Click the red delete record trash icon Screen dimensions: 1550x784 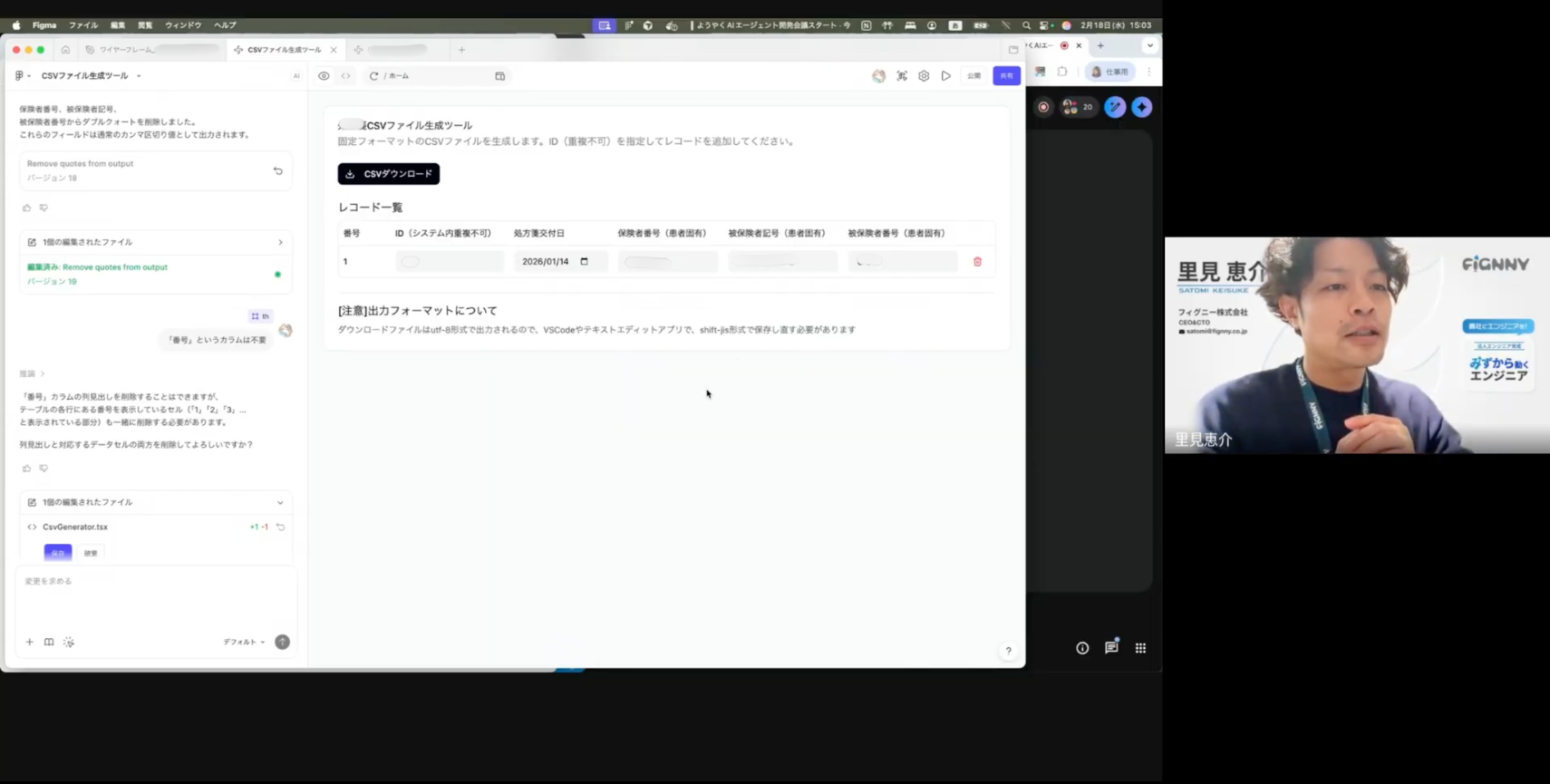tap(977, 262)
